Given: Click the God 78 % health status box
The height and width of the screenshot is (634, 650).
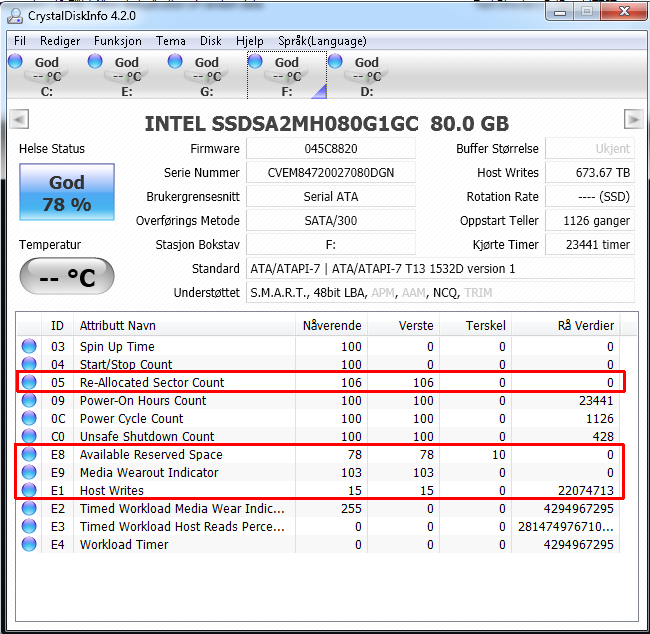Looking at the screenshot, I should pyautogui.click(x=67, y=192).
